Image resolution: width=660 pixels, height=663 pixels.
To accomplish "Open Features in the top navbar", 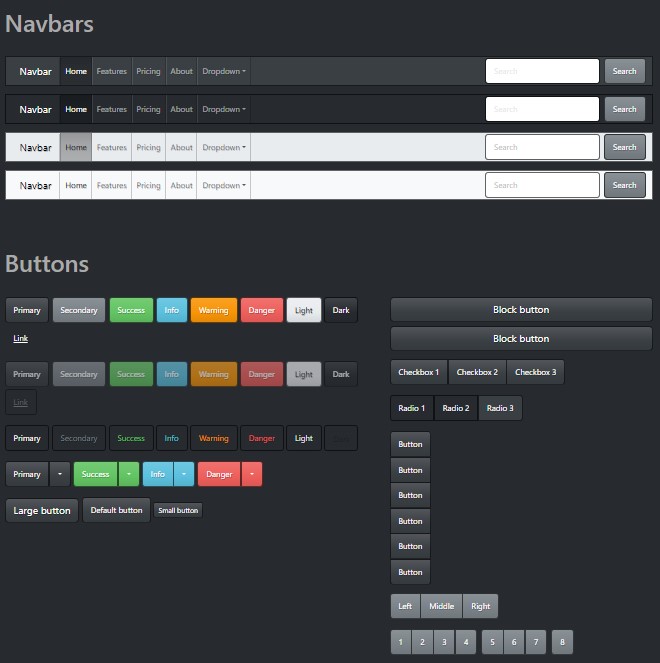I will [112, 71].
